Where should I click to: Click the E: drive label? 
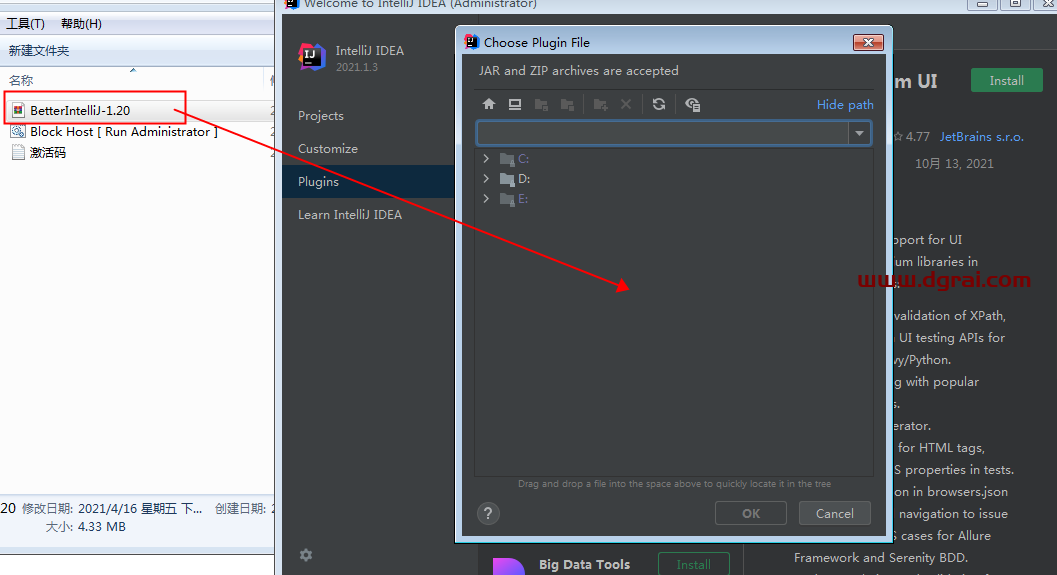(x=523, y=199)
